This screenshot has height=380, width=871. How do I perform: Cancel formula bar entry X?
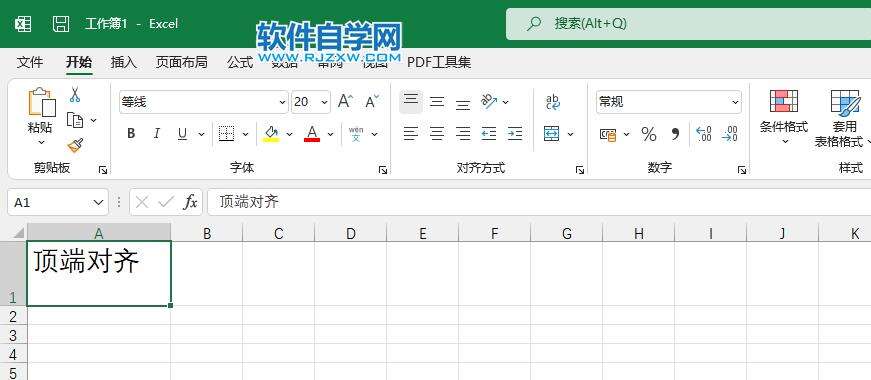pos(142,202)
